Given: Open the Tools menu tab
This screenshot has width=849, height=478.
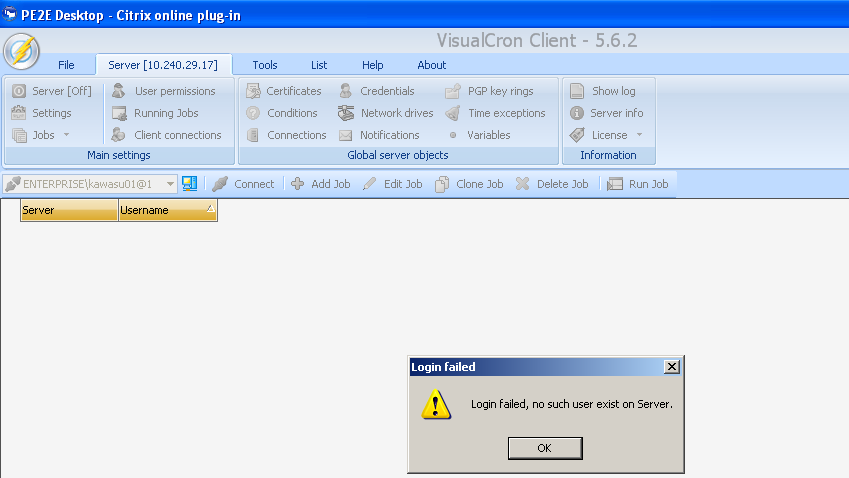Looking at the screenshot, I should (x=265, y=65).
